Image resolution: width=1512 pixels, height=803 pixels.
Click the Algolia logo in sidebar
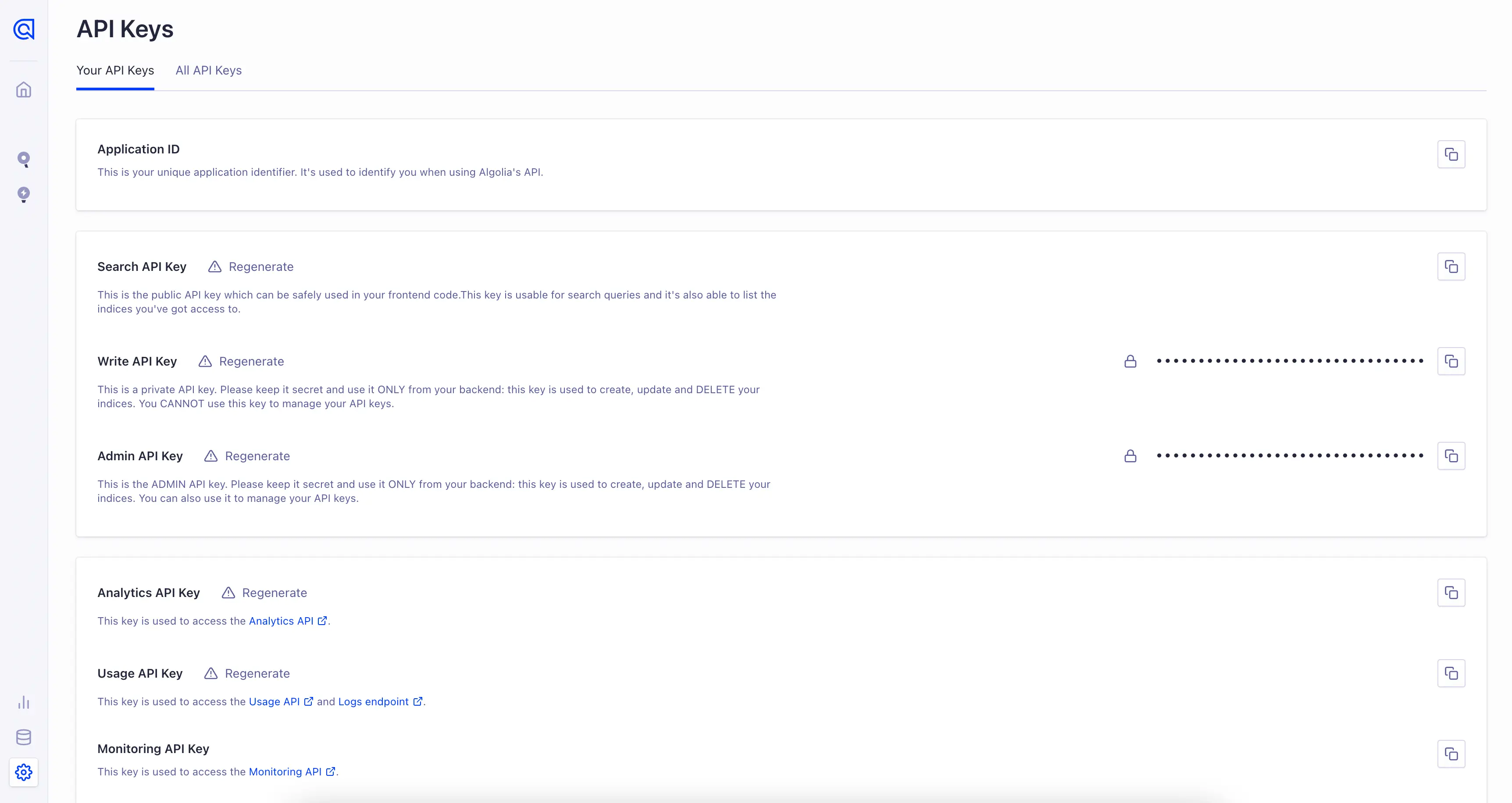[24, 29]
